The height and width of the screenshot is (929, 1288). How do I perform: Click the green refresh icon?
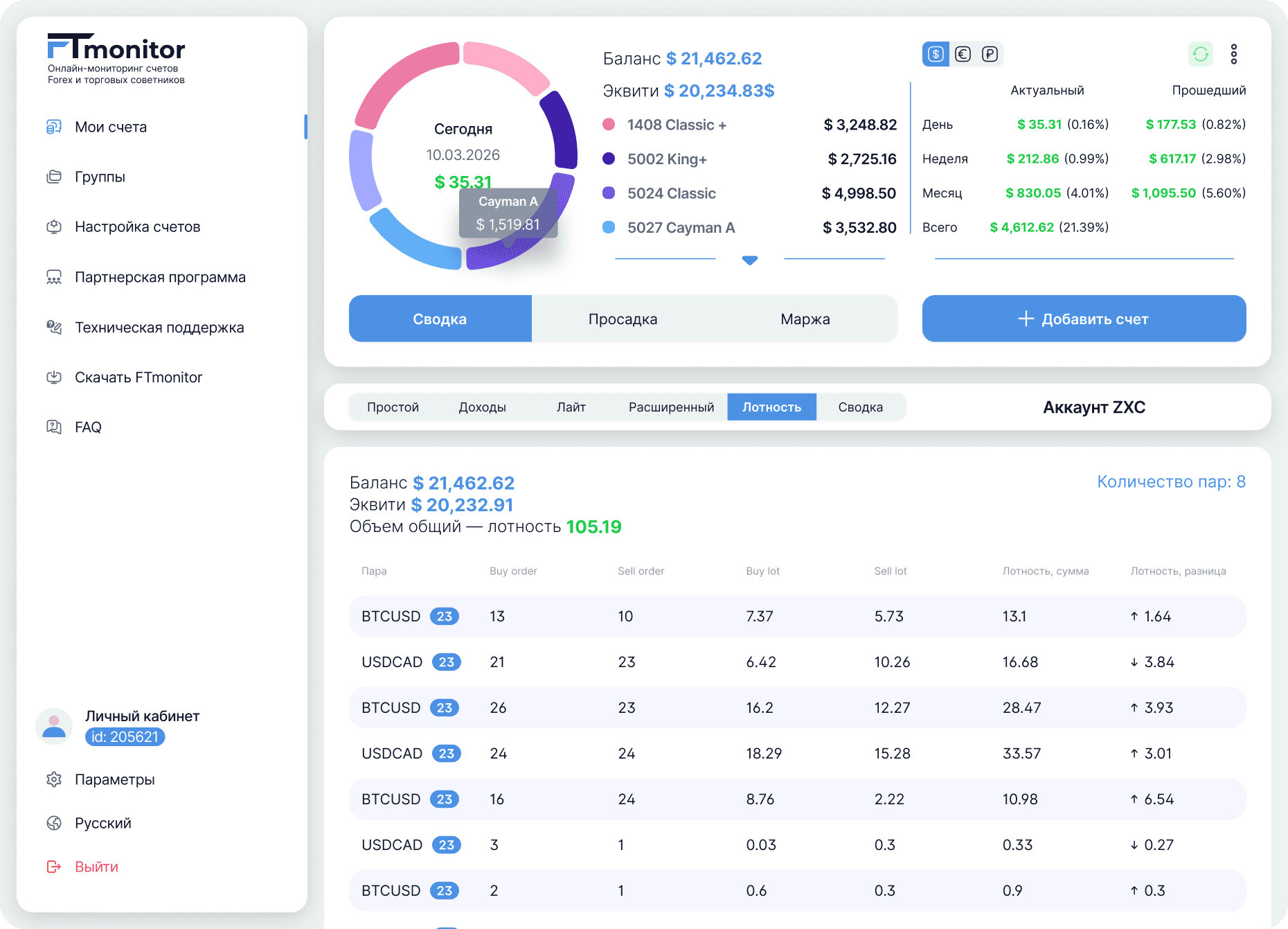(1200, 54)
